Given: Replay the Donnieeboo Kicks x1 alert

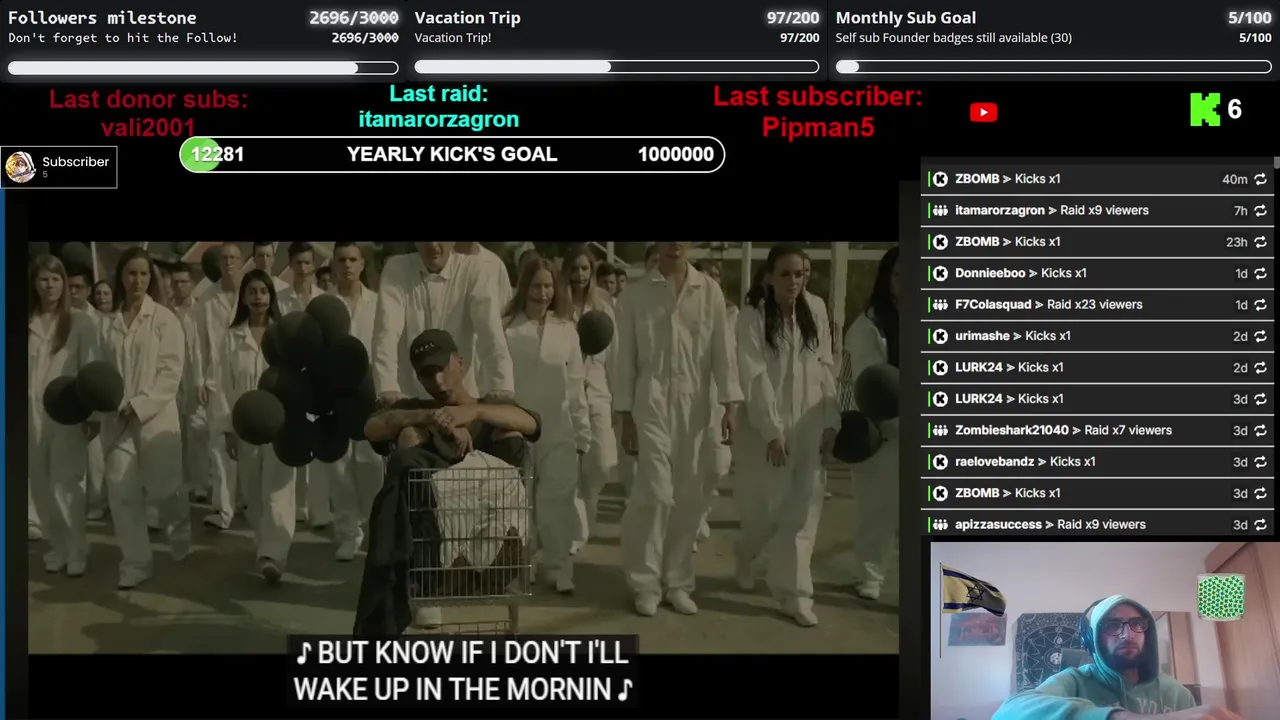Looking at the screenshot, I should 1260,273.
